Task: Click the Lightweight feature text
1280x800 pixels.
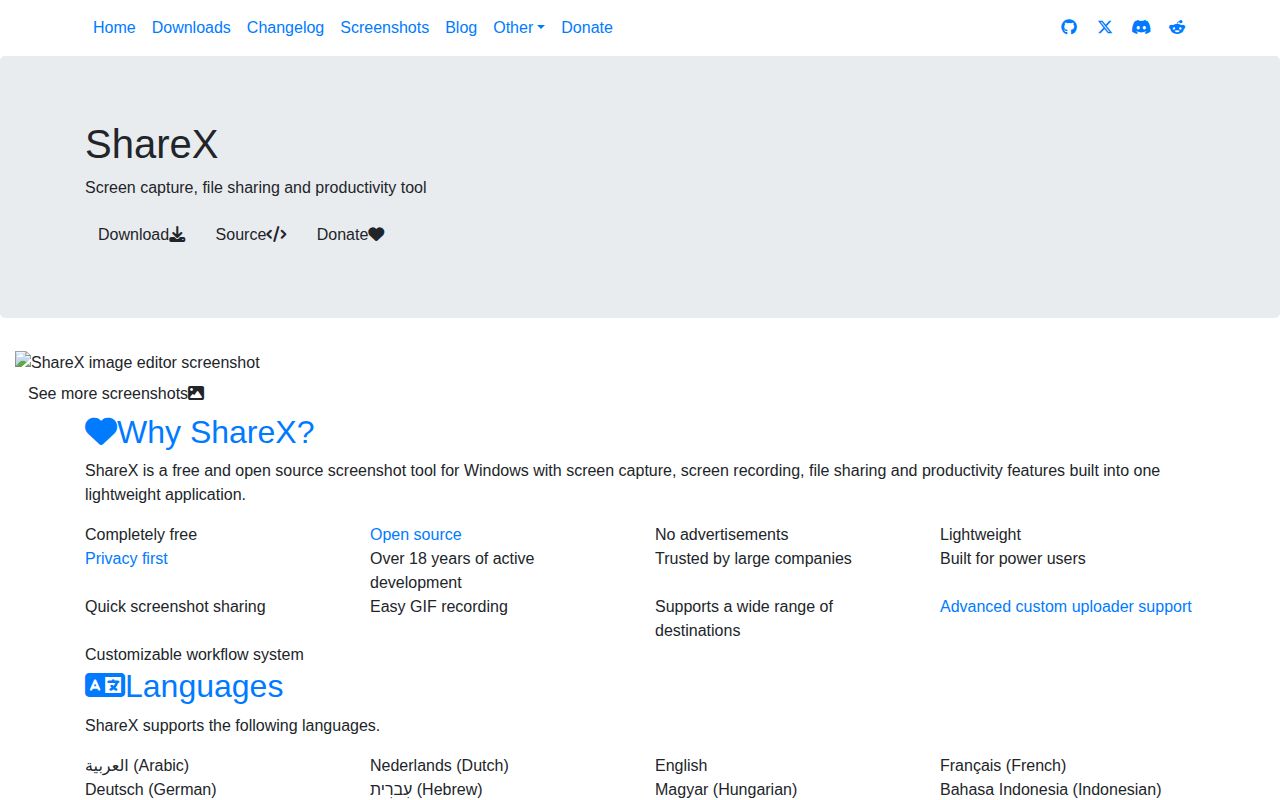Action: click(980, 534)
